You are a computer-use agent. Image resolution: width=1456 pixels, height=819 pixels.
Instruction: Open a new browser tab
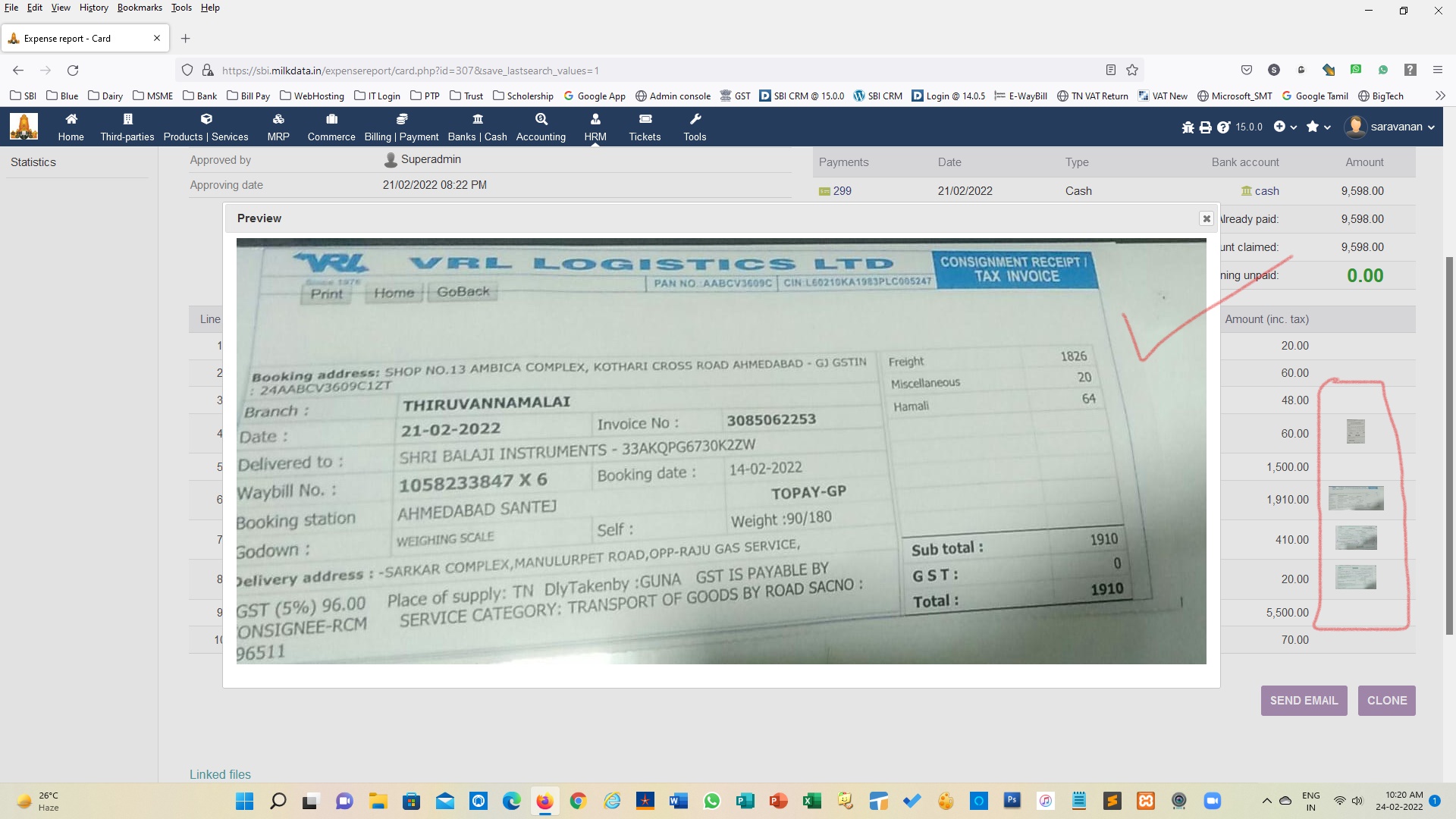tap(185, 39)
